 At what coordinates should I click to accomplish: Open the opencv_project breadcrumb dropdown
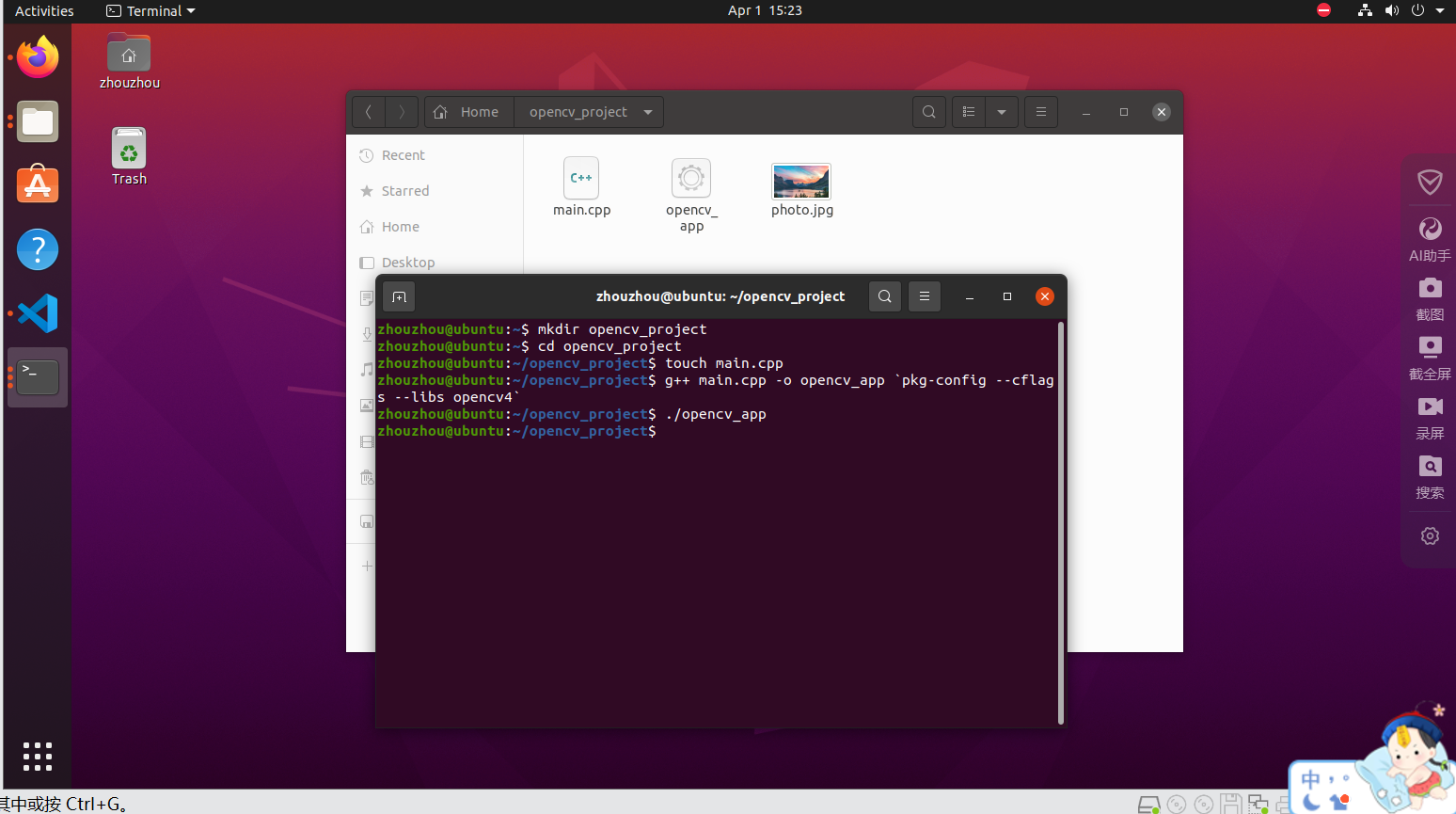click(x=648, y=112)
